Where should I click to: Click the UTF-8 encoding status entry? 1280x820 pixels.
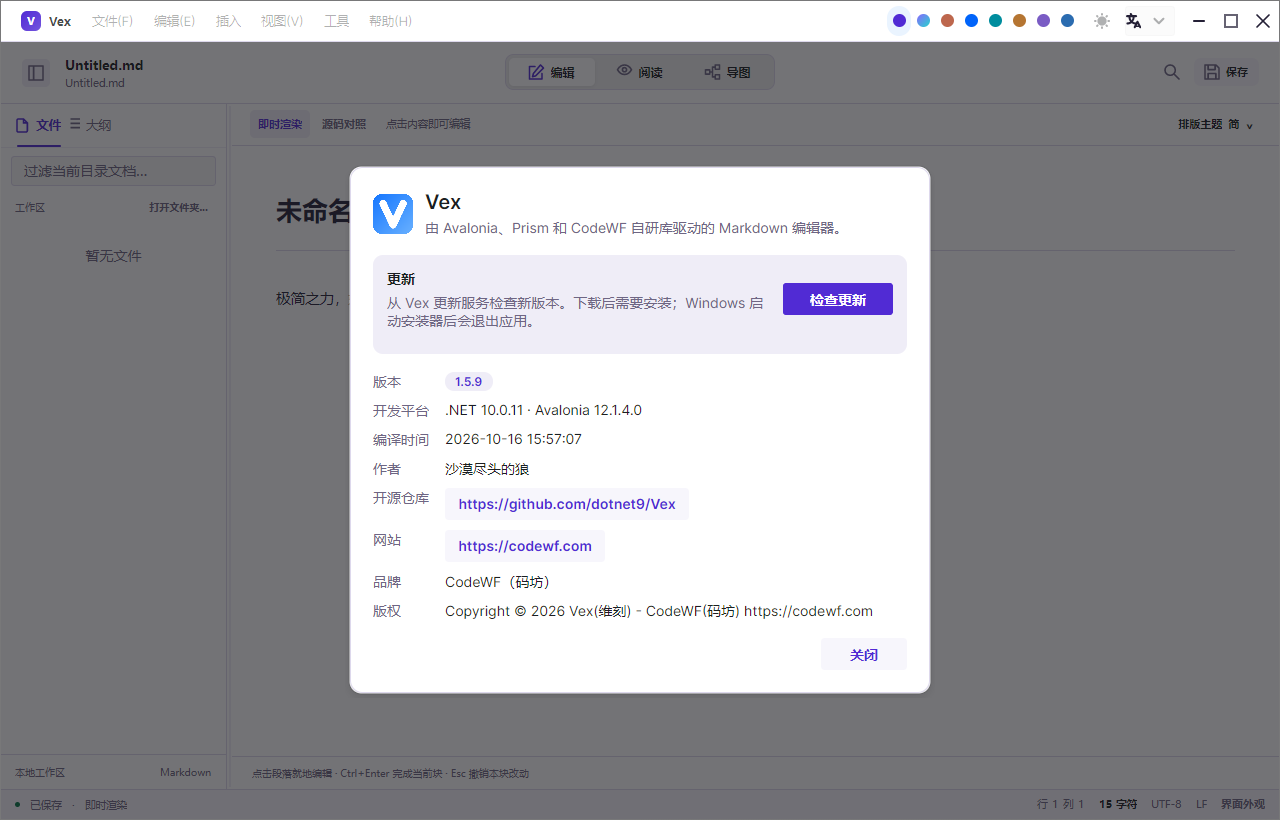[1166, 804]
